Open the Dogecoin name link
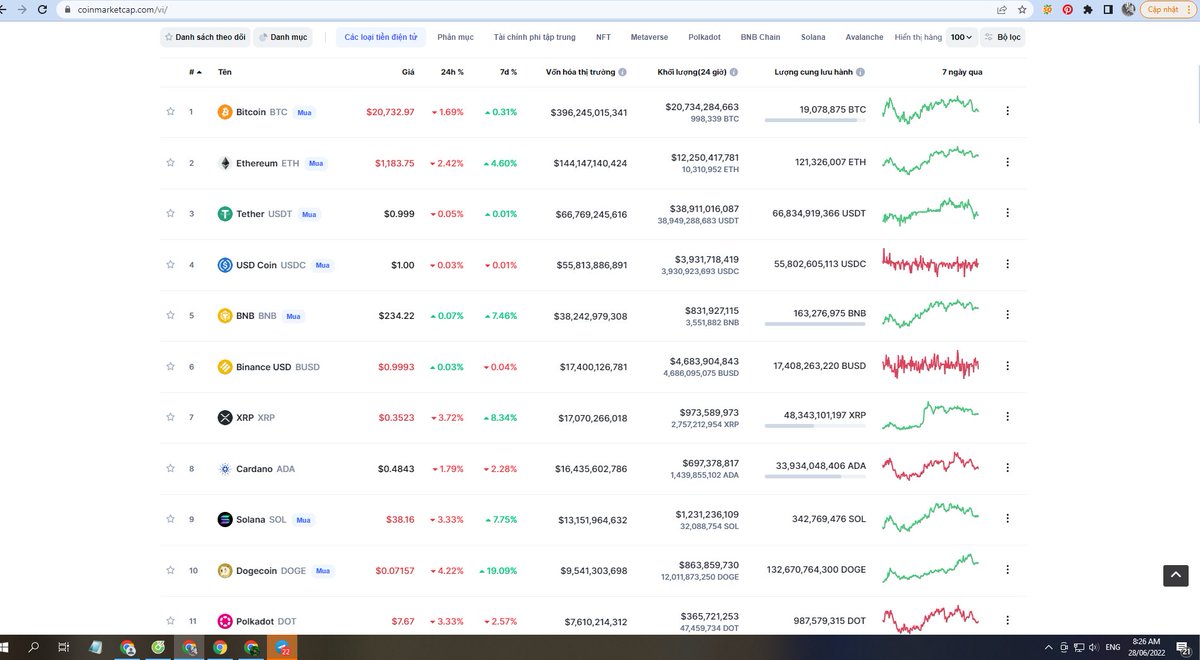 point(257,571)
